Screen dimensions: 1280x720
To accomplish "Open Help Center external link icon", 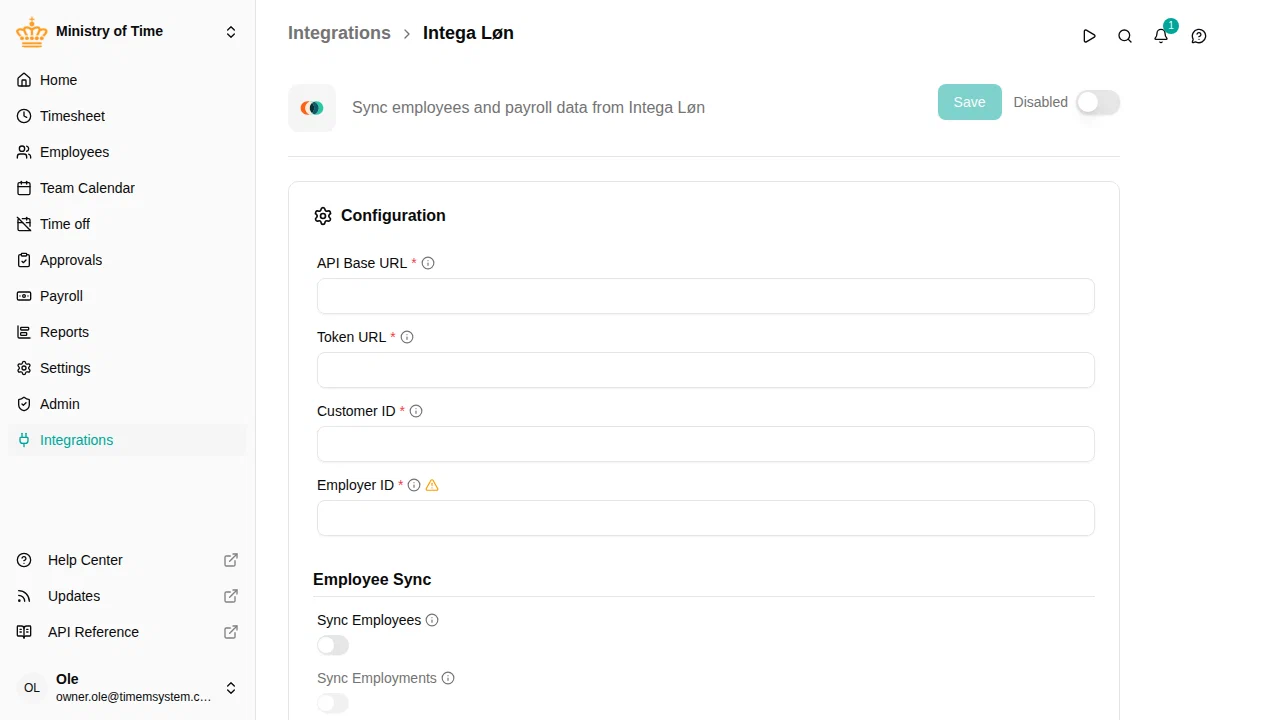I will [231, 560].
